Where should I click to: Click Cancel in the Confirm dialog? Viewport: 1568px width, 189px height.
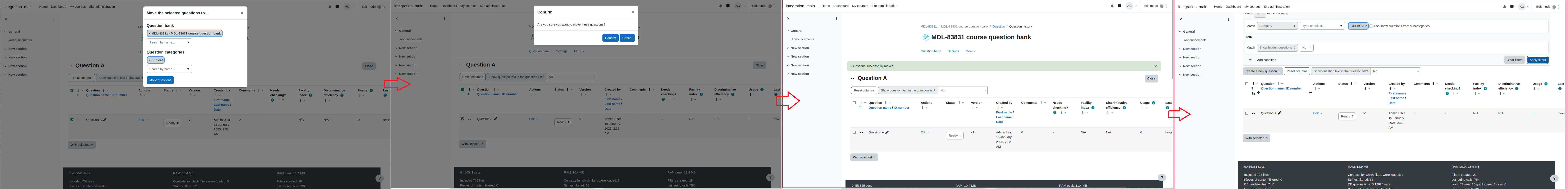(627, 38)
